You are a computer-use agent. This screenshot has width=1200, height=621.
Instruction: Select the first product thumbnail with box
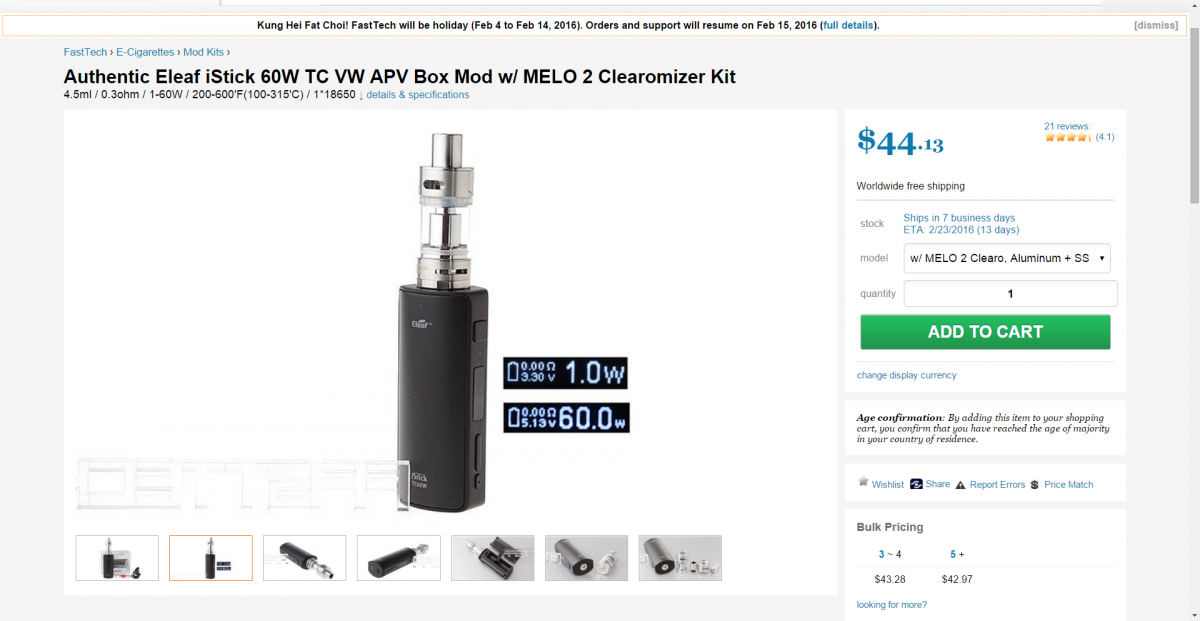pyautogui.click(x=117, y=558)
